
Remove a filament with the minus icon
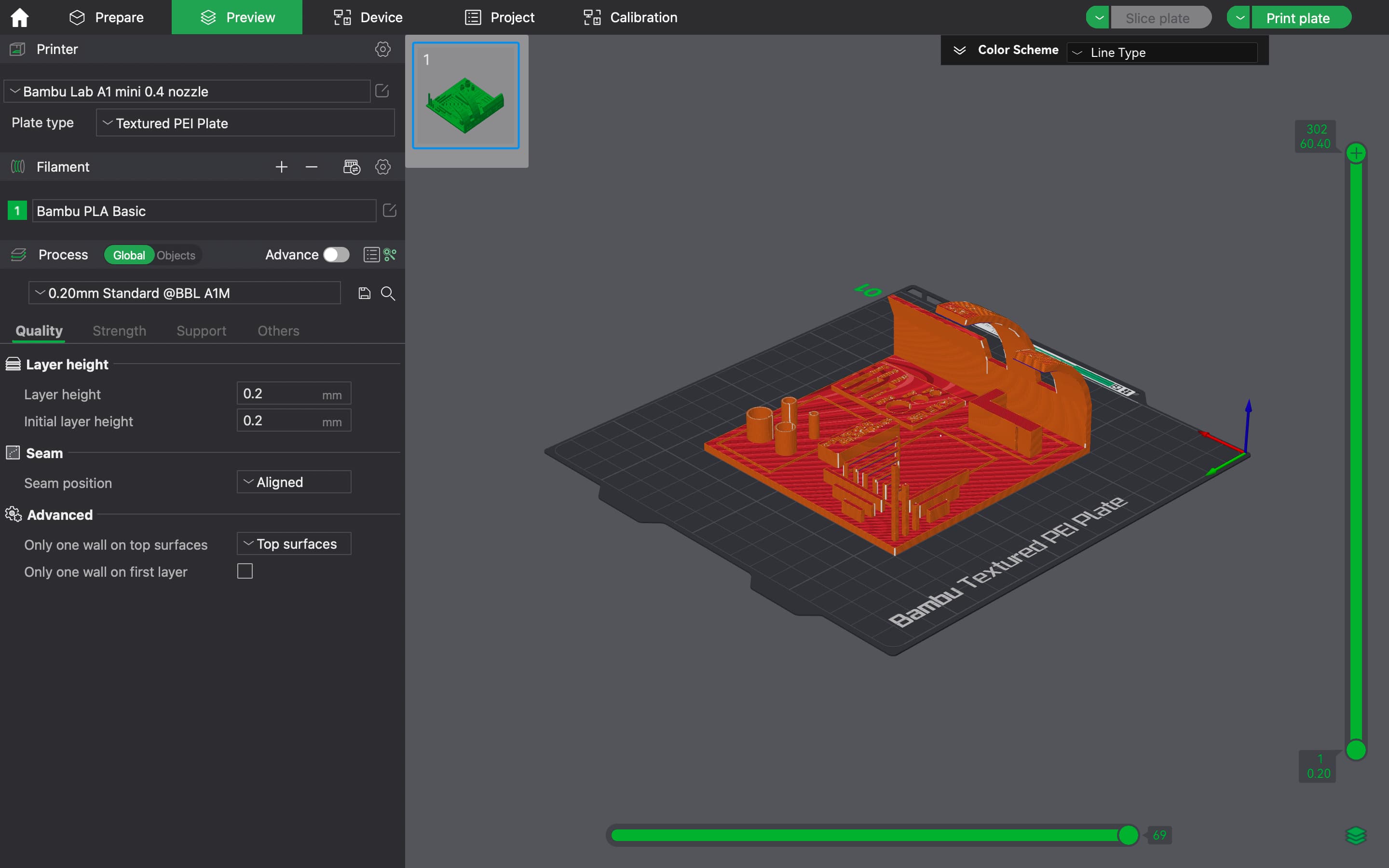click(x=312, y=167)
